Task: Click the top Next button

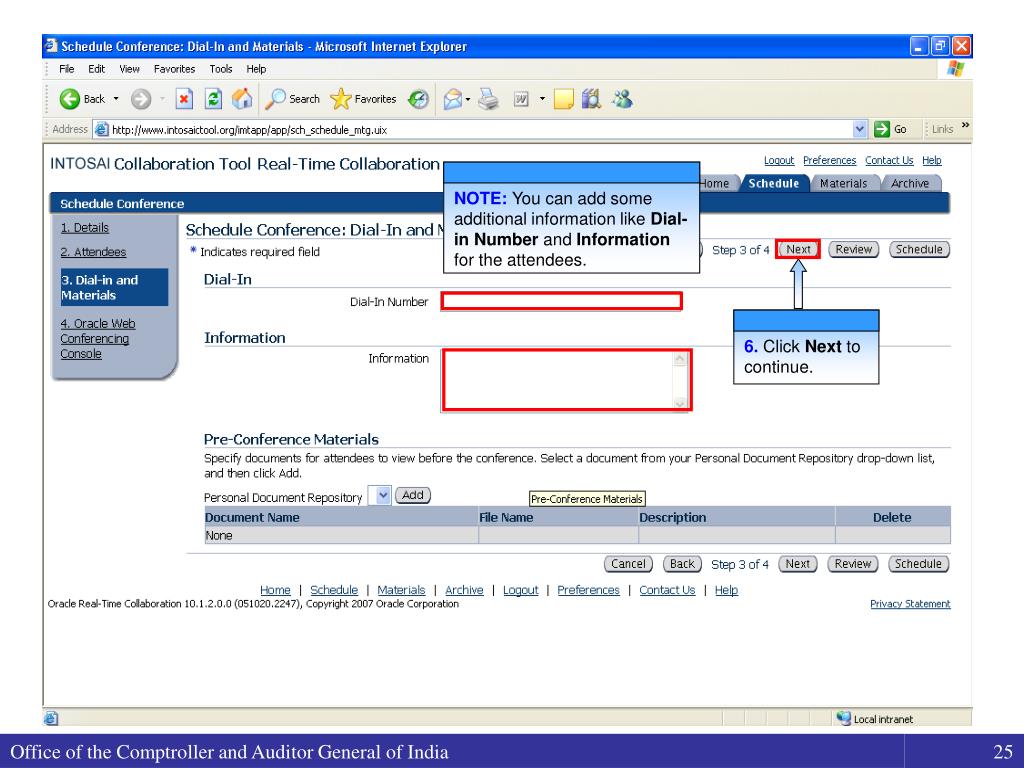Action: (798, 249)
